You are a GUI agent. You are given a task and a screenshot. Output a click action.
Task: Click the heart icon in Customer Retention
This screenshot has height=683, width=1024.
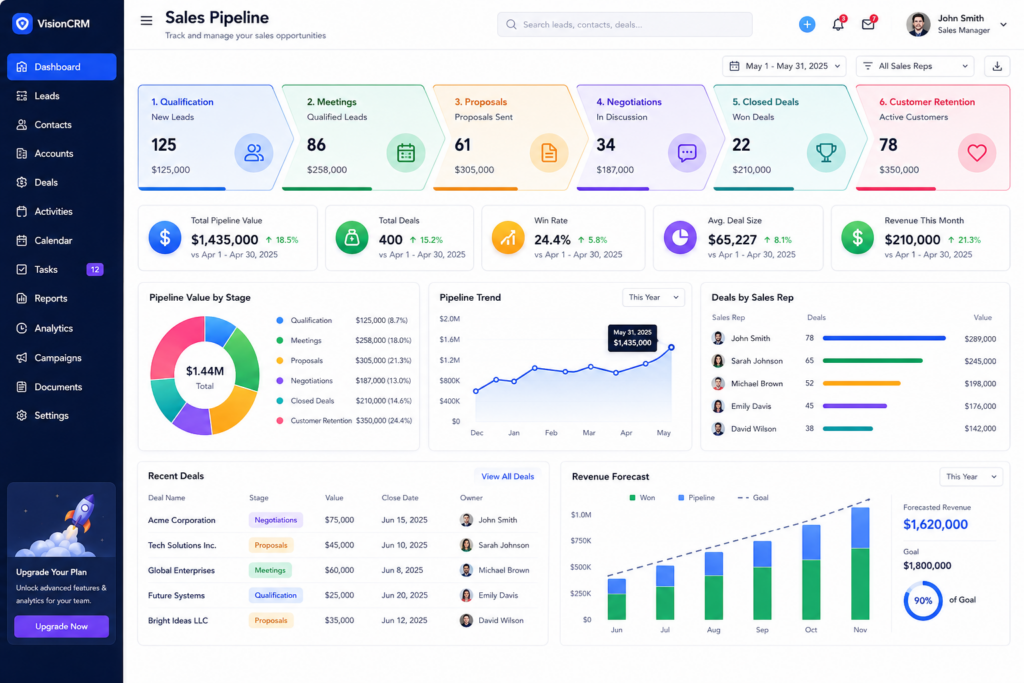pos(976,153)
